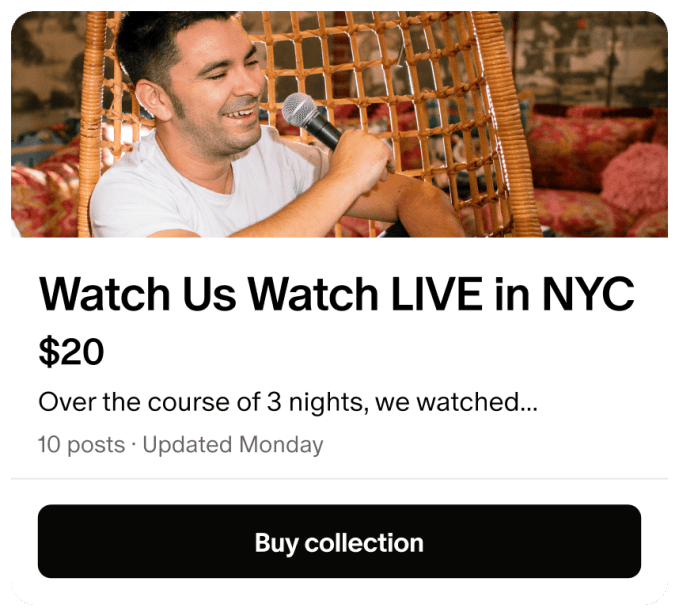Open the Watch Us Watch LIVE in NYC title
This screenshot has width=679, height=616.
tap(336, 294)
